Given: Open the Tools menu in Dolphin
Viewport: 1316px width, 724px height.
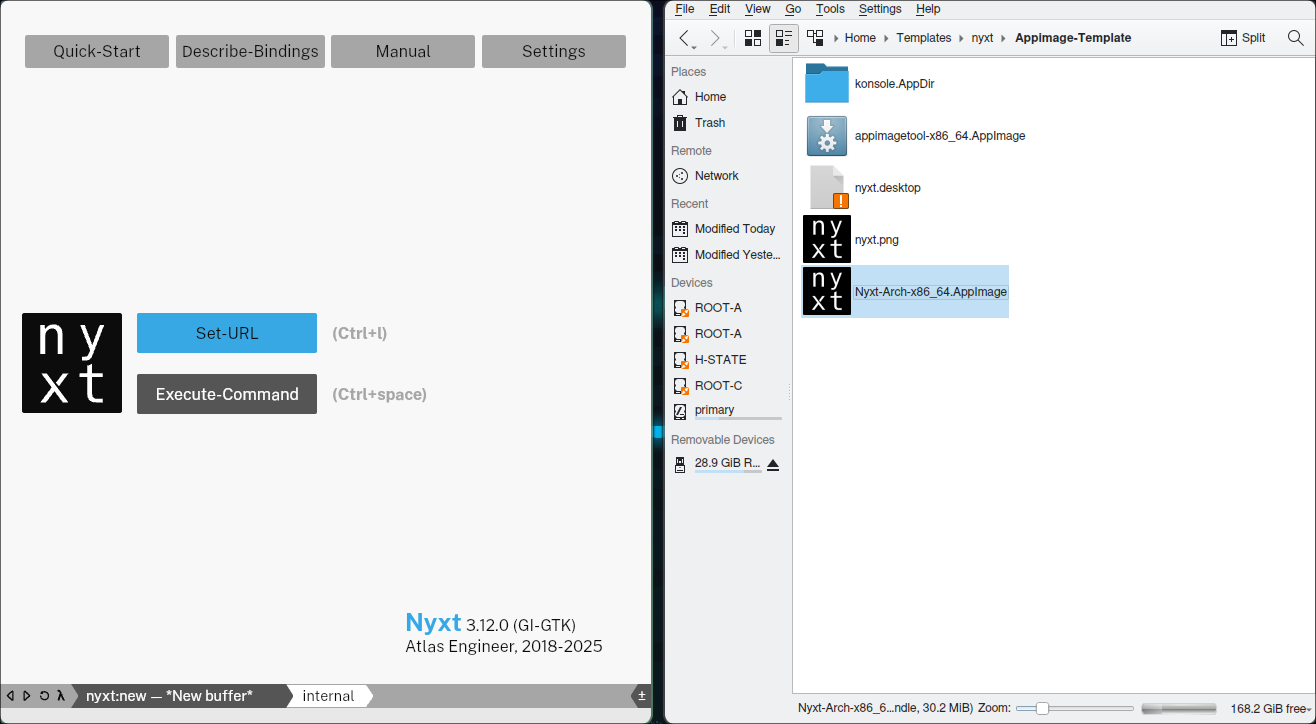Looking at the screenshot, I should [x=830, y=9].
